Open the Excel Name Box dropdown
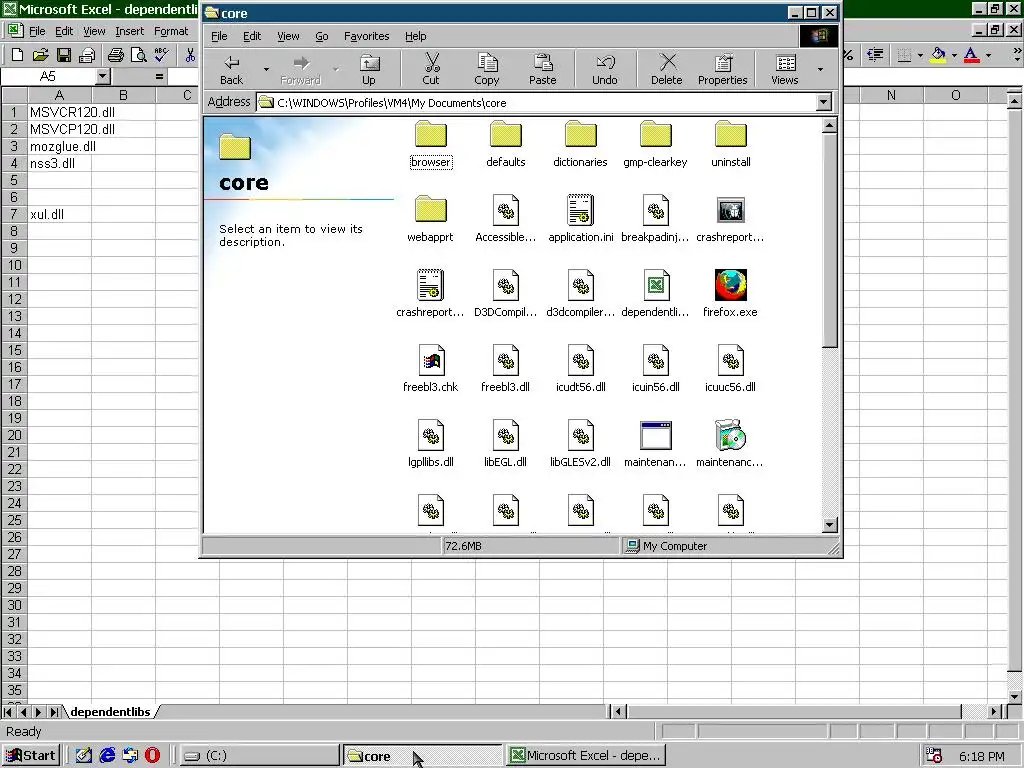The height and width of the screenshot is (768, 1024). [103, 76]
